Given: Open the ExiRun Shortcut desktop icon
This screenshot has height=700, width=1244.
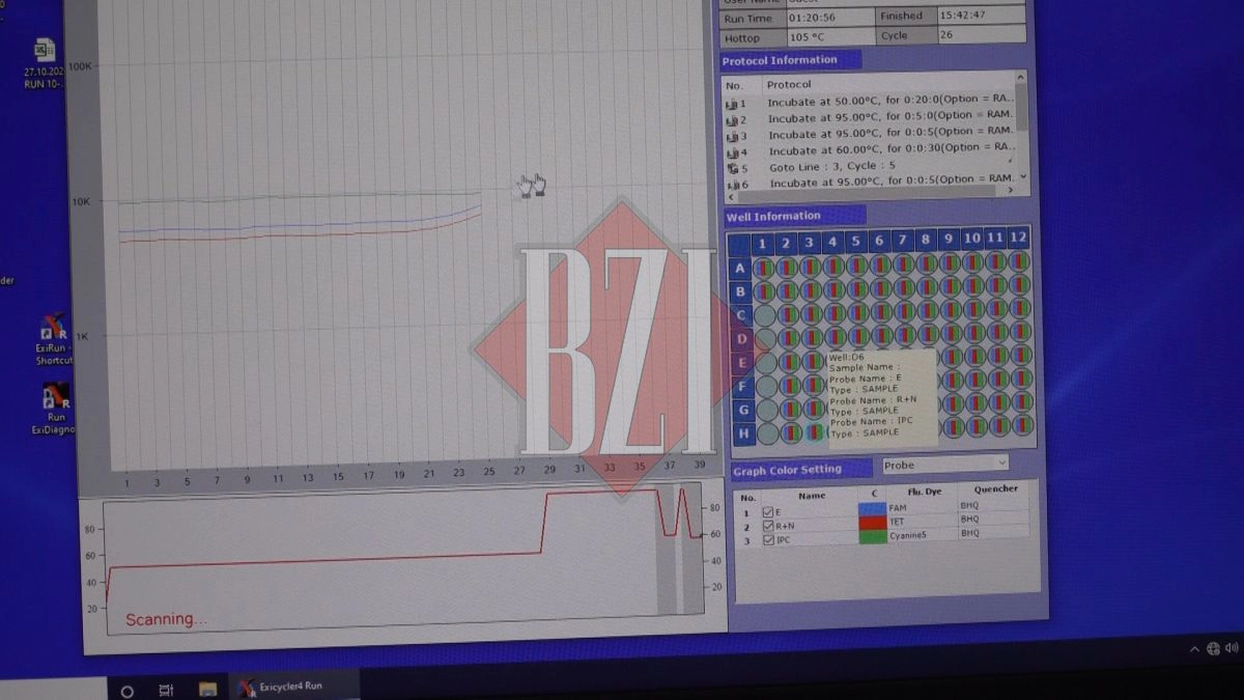Looking at the screenshot, I should (x=52, y=331).
